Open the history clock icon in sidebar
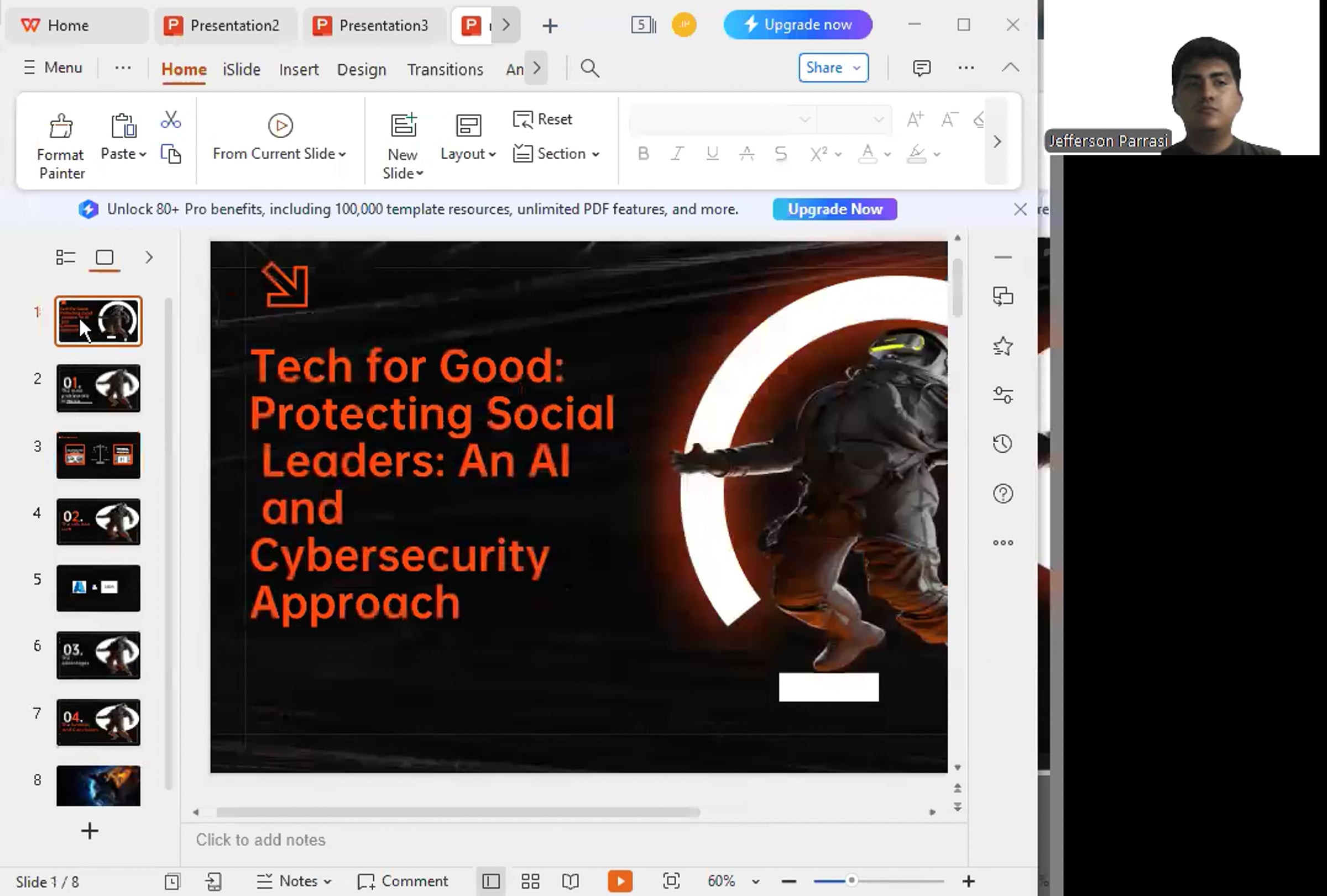Screen dimensions: 1327x896 pyautogui.click(x=1002, y=444)
